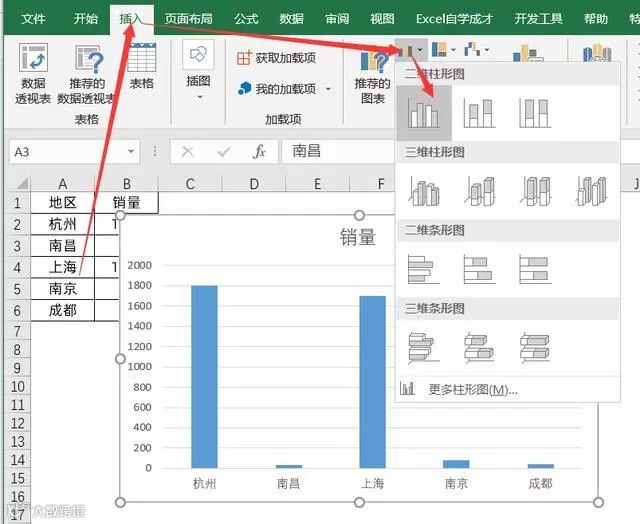Select 3-D 100% stacked column chart
The image size is (640, 524).
(535, 191)
